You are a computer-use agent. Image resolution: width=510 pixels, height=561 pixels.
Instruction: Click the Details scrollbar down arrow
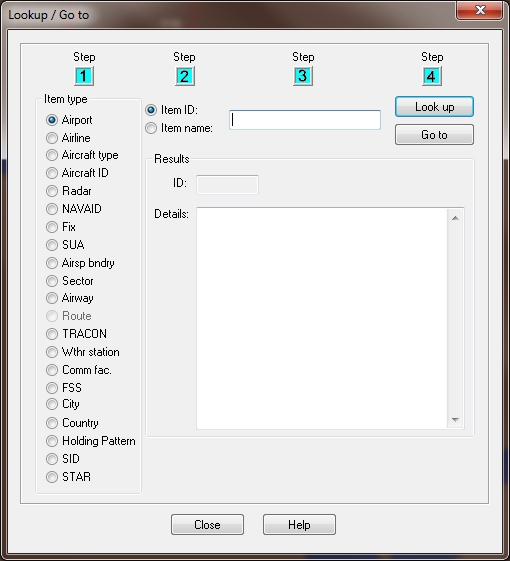[x=455, y=419]
